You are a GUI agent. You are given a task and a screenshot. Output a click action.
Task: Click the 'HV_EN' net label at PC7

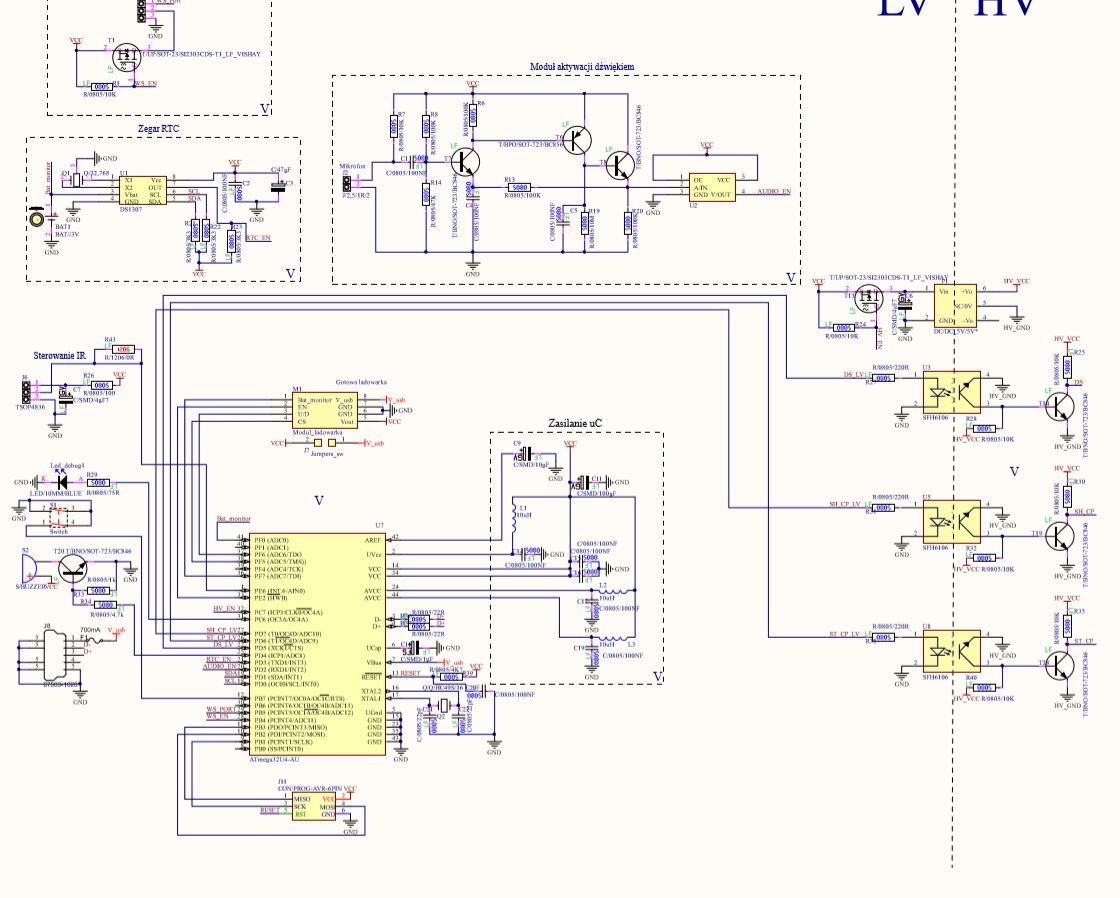(x=224, y=609)
